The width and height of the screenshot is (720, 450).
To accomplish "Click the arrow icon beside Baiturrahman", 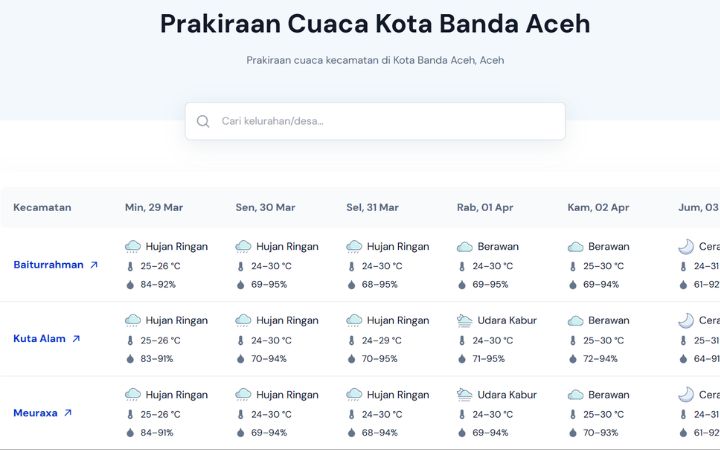I will (x=94, y=265).
